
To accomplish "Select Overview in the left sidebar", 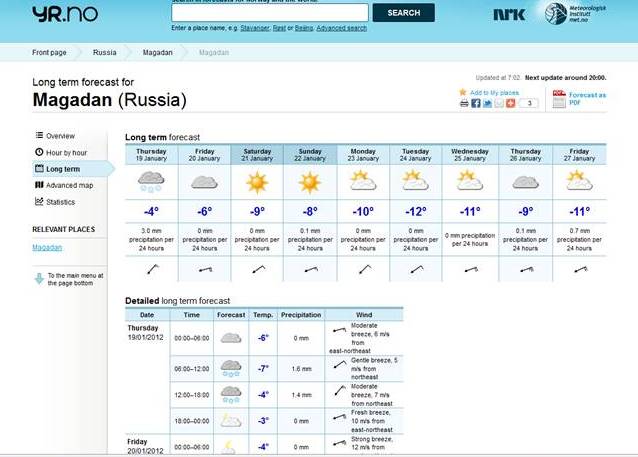I will 59,135.
